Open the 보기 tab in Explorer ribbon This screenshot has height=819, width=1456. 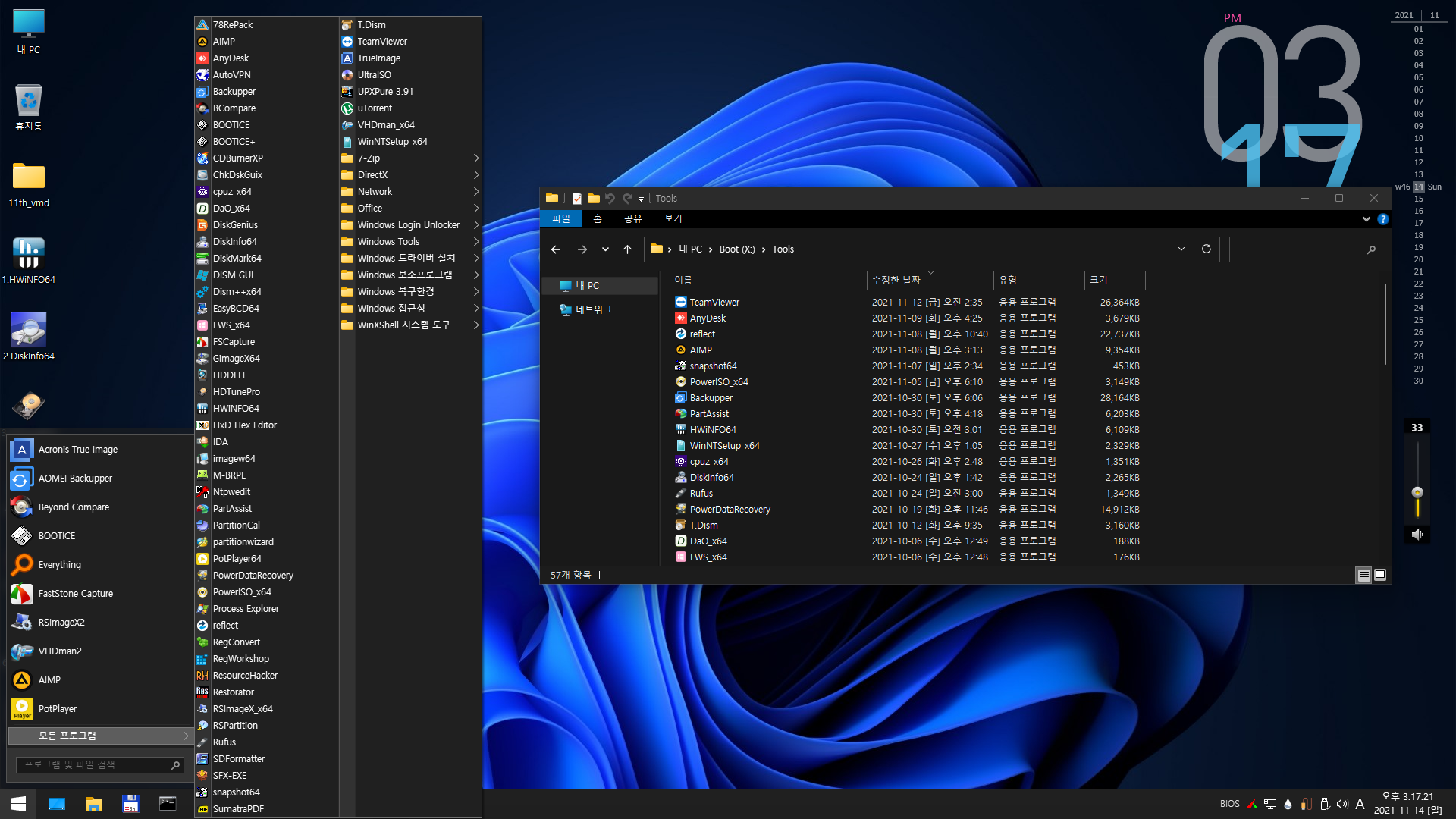[x=673, y=219]
